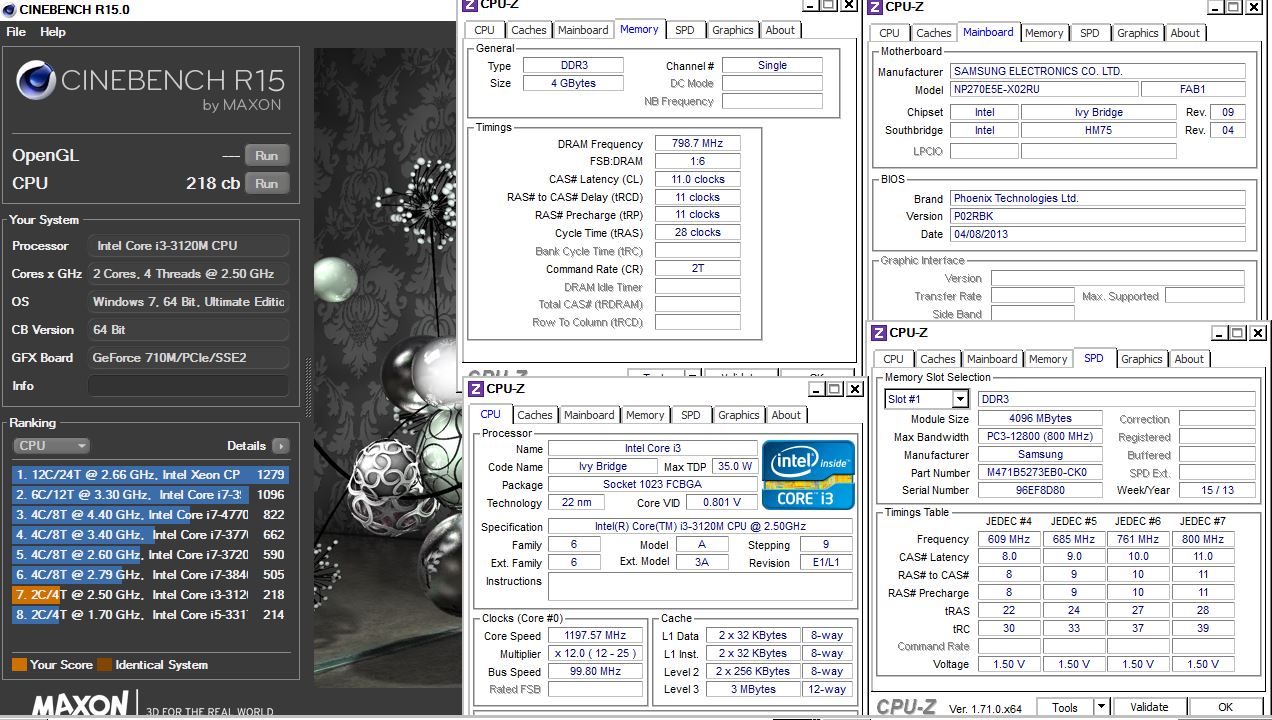The image size is (1272, 720).
Task: Click serial number 96EF8D80
Action: 1040,491
